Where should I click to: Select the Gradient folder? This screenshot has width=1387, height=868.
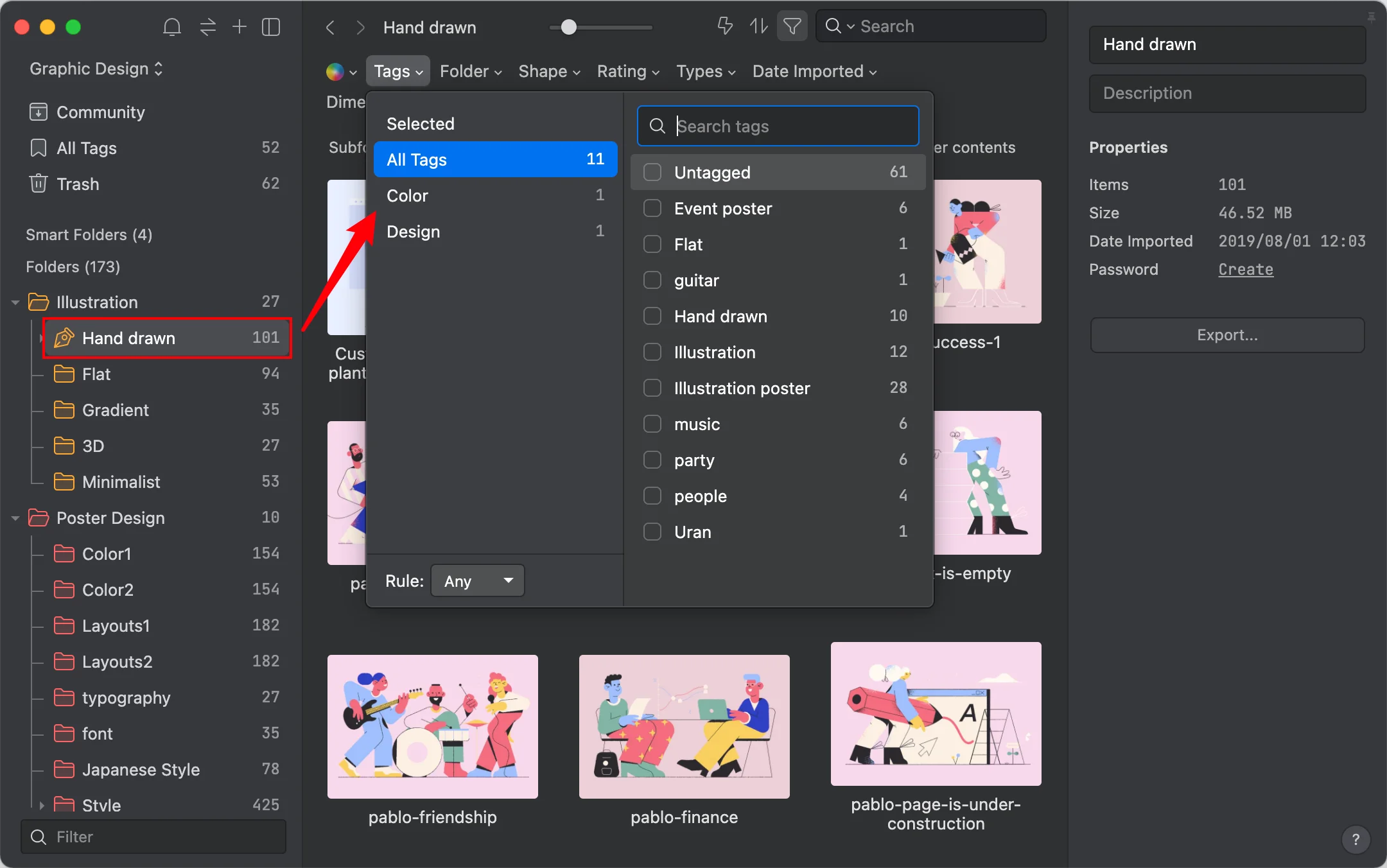(x=167, y=410)
